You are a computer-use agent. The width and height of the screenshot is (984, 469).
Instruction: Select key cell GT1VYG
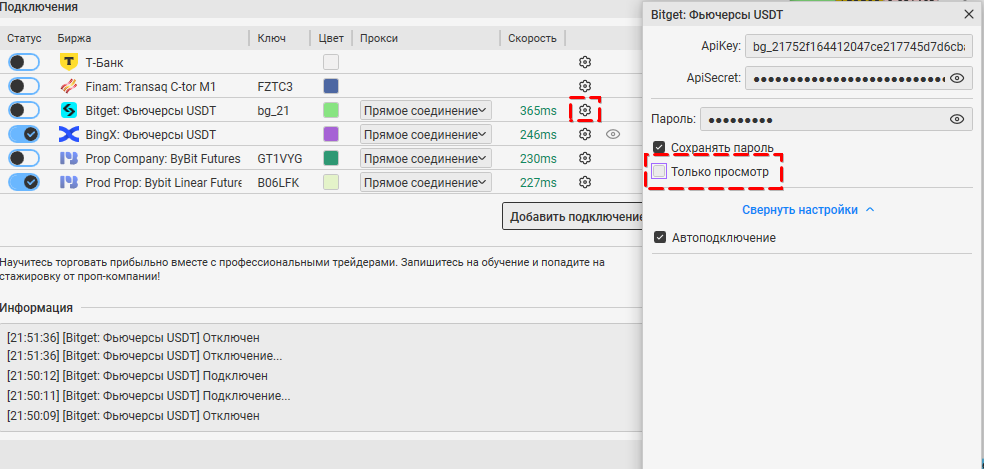[279, 159]
